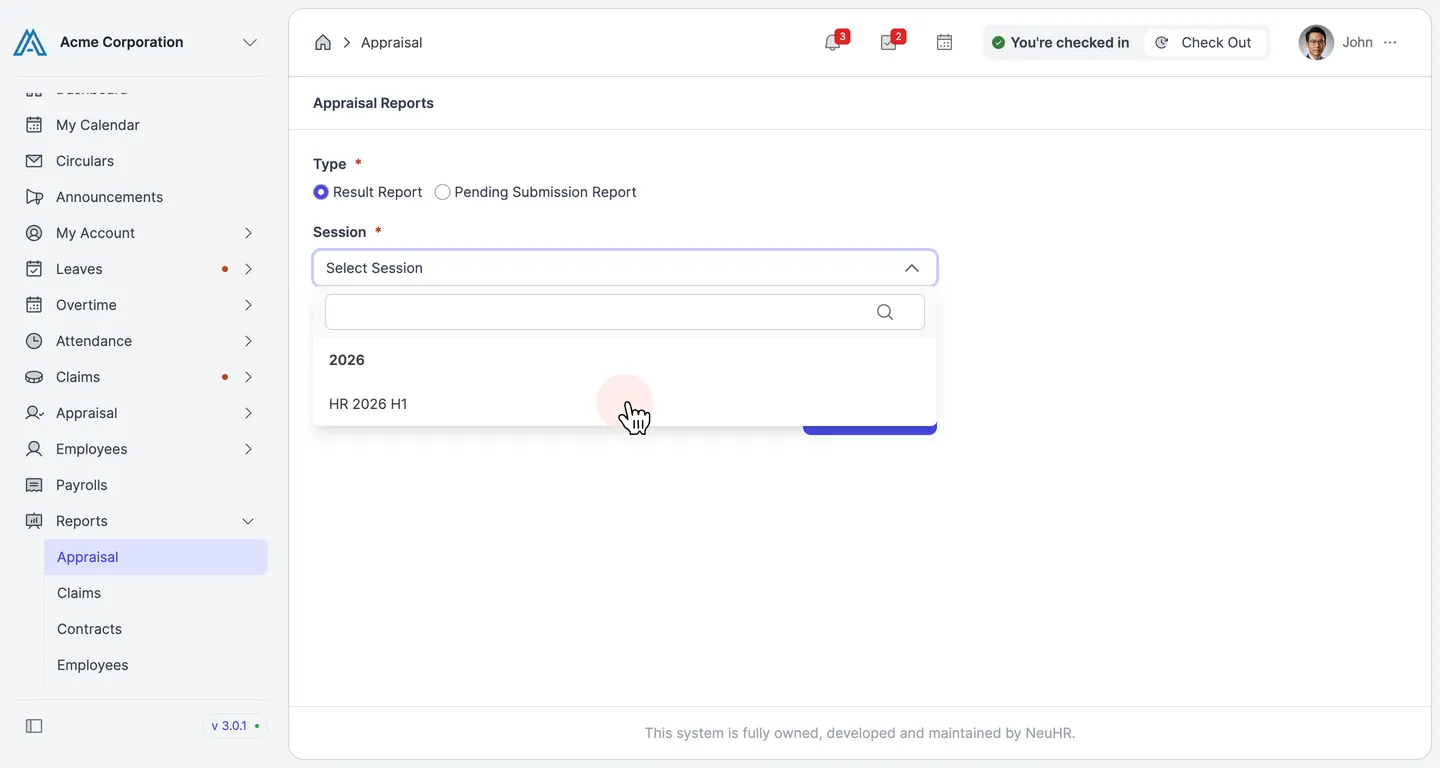This screenshot has height=768, width=1440.
Task: Open Contracts under Reports
Action: (156, 629)
